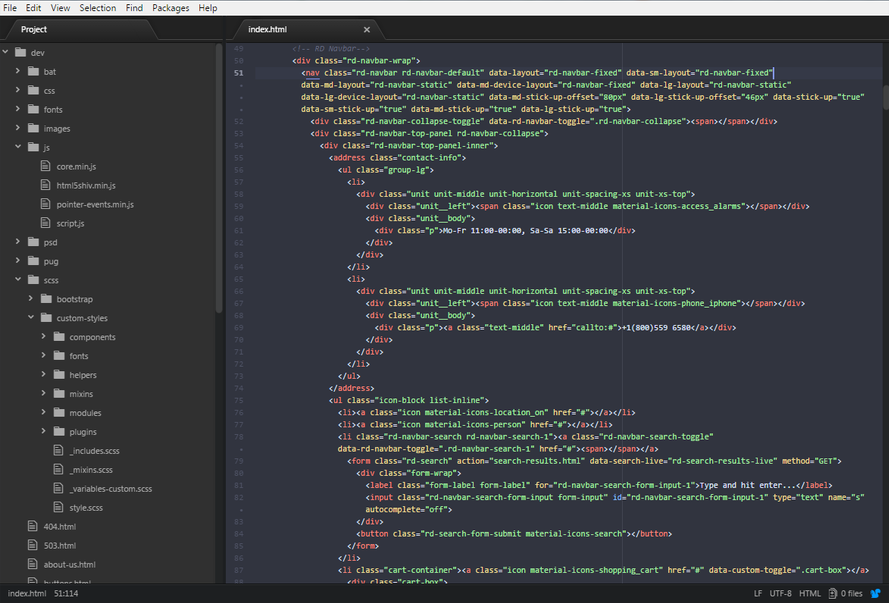Click the HTML grammar selector
Screen dimensions: 889x603
click(810, 594)
